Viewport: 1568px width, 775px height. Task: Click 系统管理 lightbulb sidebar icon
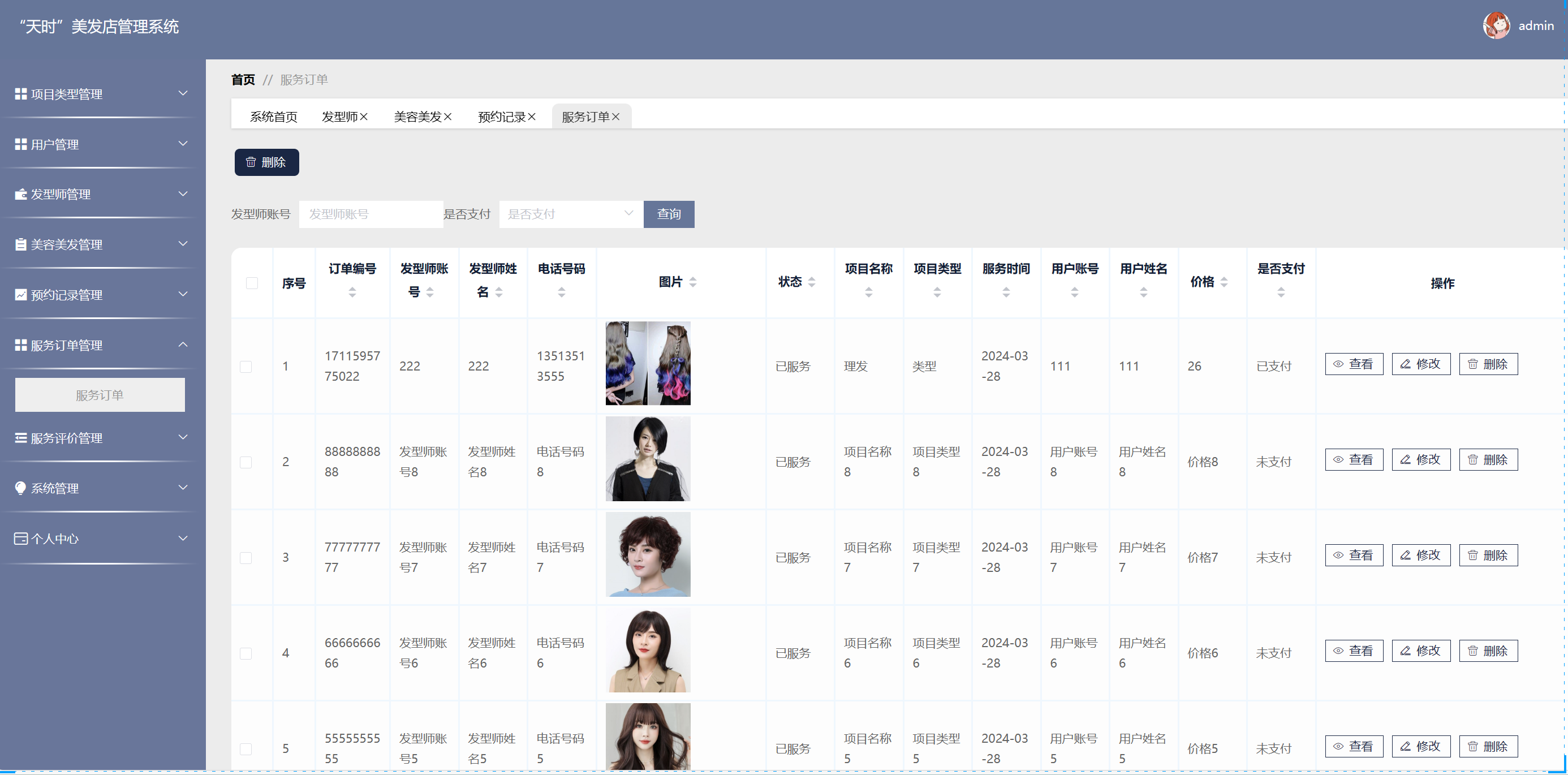[x=21, y=488]
